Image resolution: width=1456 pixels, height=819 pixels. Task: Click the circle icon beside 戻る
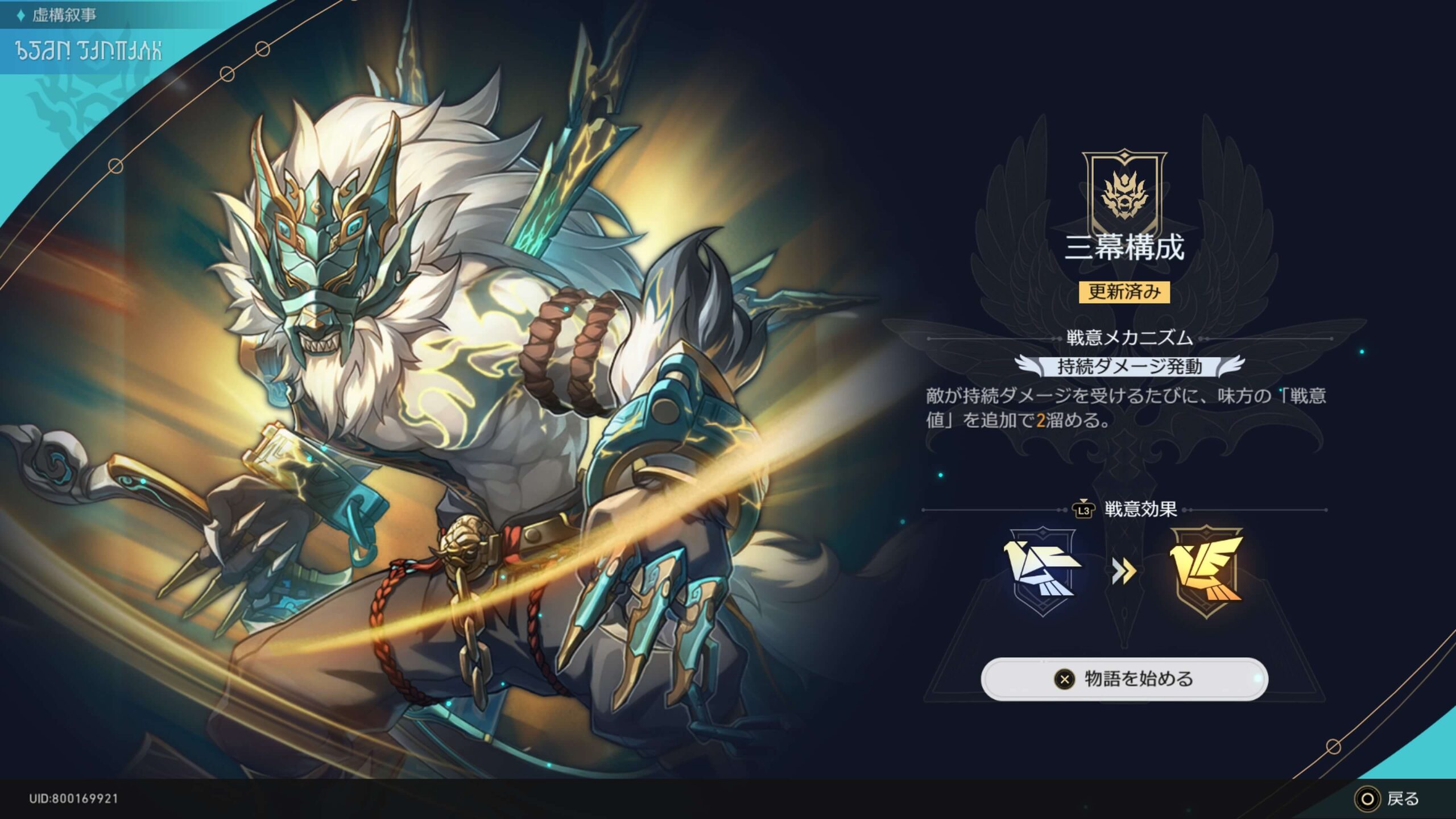[1367, 799]
